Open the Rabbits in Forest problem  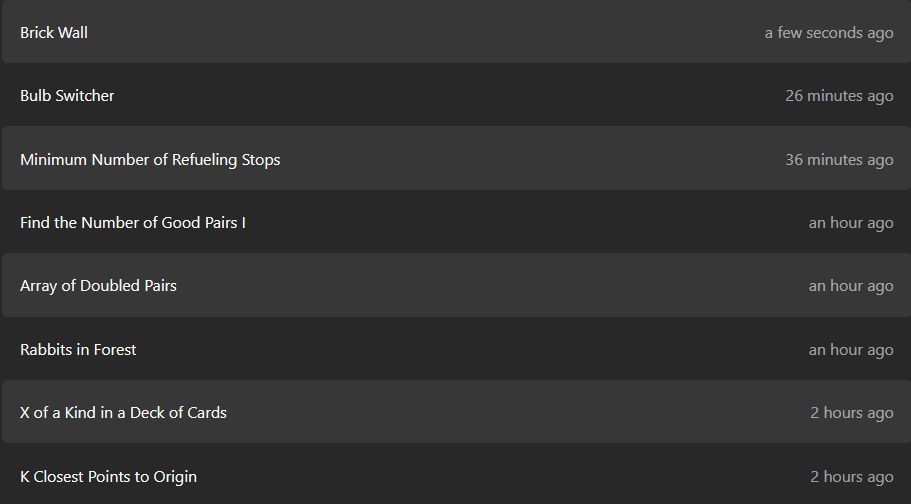(x=78, y=349)
